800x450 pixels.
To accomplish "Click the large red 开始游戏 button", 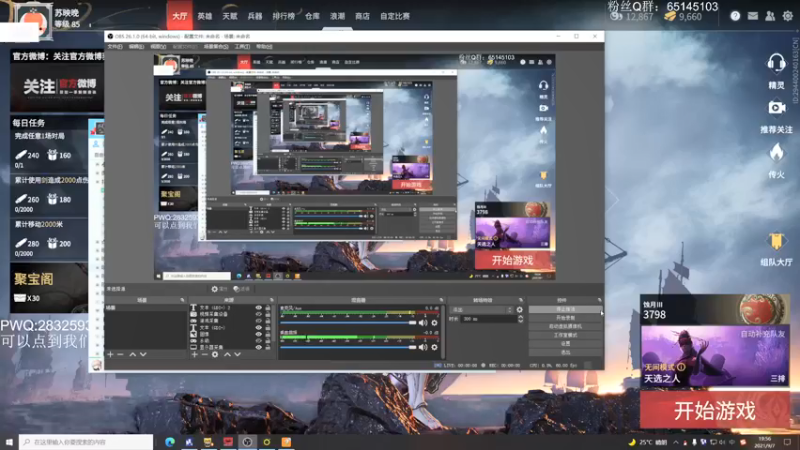I will click(x=715, y=410).
